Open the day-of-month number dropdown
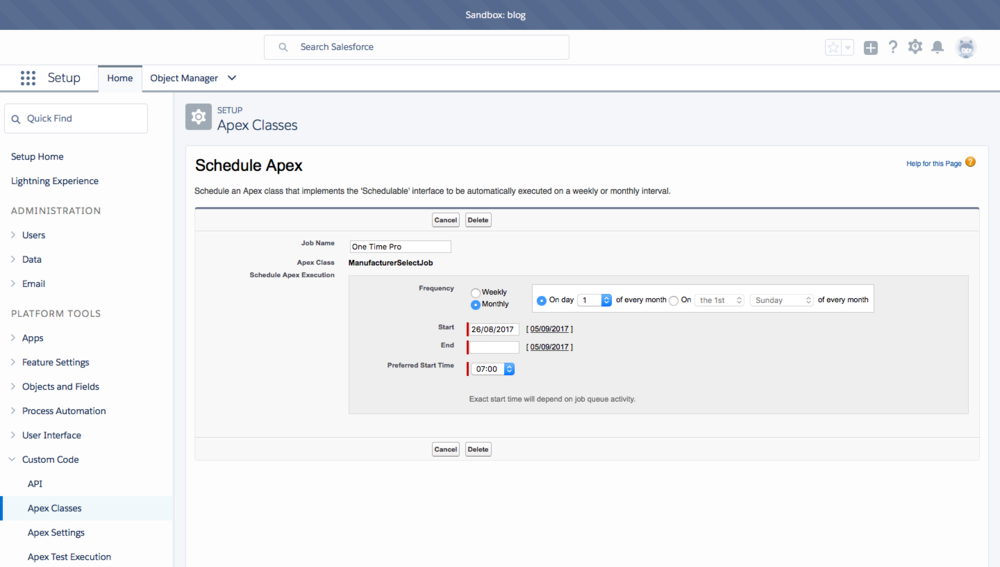 [x=594, y=300]
